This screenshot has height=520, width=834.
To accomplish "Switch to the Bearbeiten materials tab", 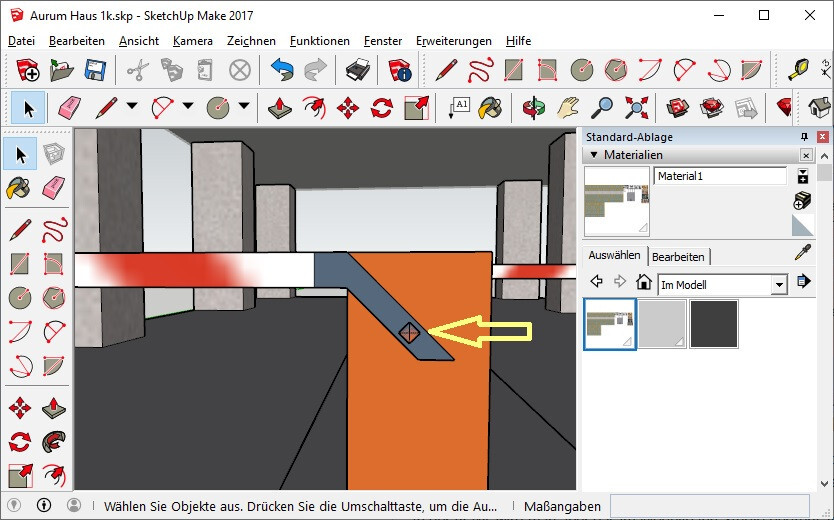I will click(x=678, y=257).
